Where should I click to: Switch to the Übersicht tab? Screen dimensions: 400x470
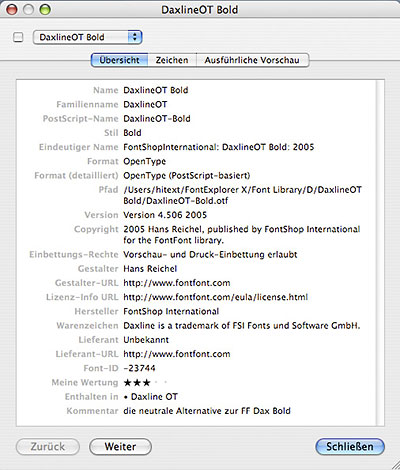click(x=119, y=60)
